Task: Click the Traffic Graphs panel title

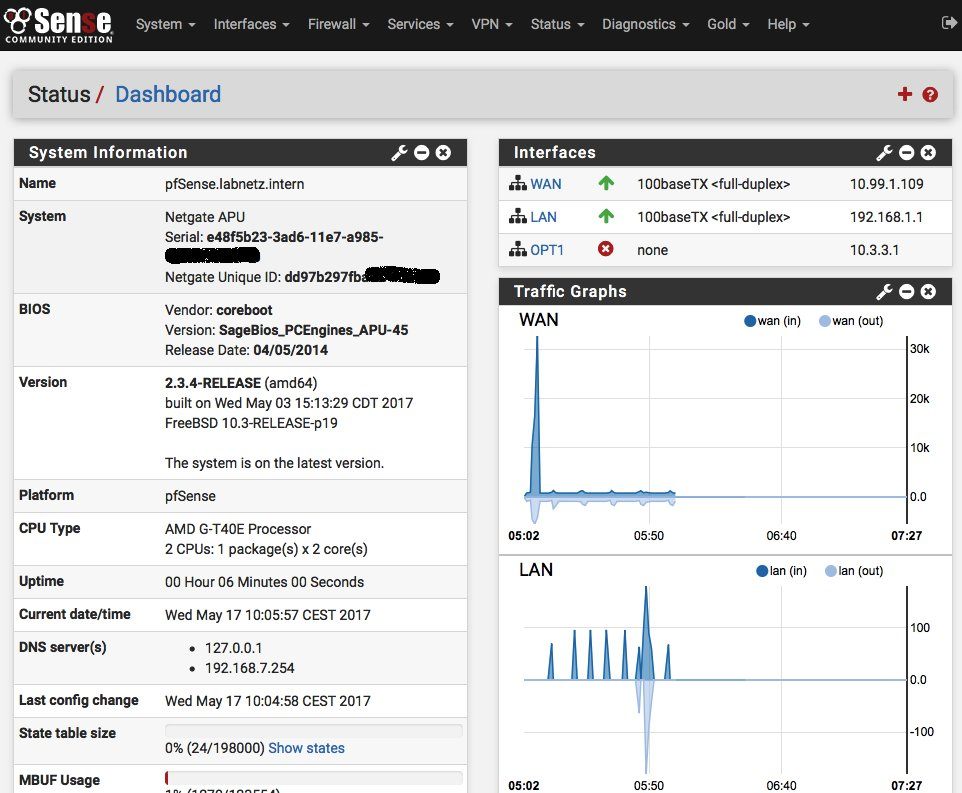Action: point(570,292)
